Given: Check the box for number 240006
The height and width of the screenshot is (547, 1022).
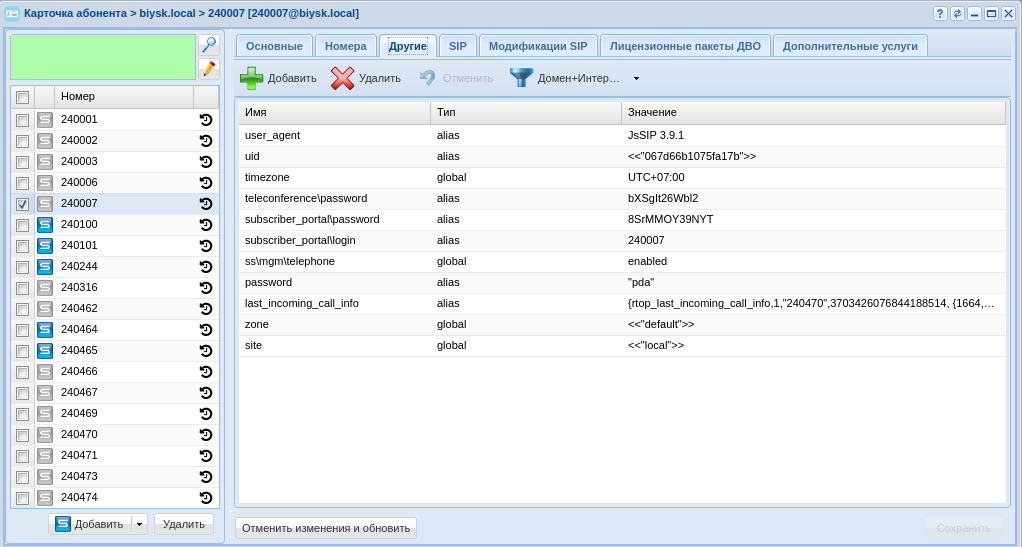Looking at the screenshot, I should [22, 183].
